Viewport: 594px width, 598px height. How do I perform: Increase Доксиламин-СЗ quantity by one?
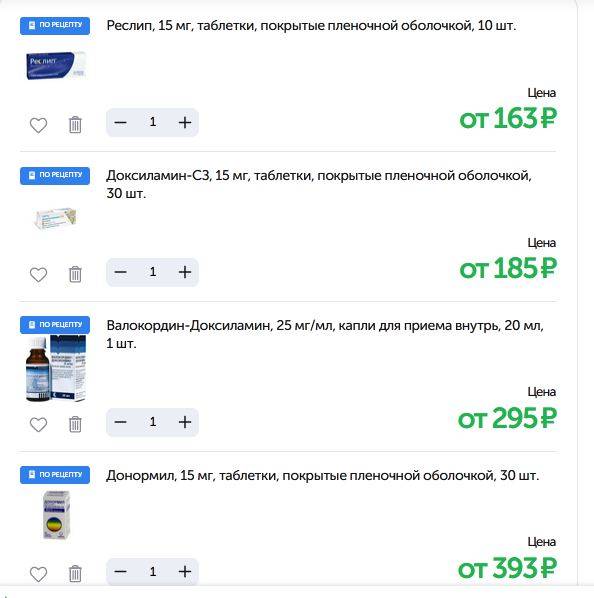point(185,272)
